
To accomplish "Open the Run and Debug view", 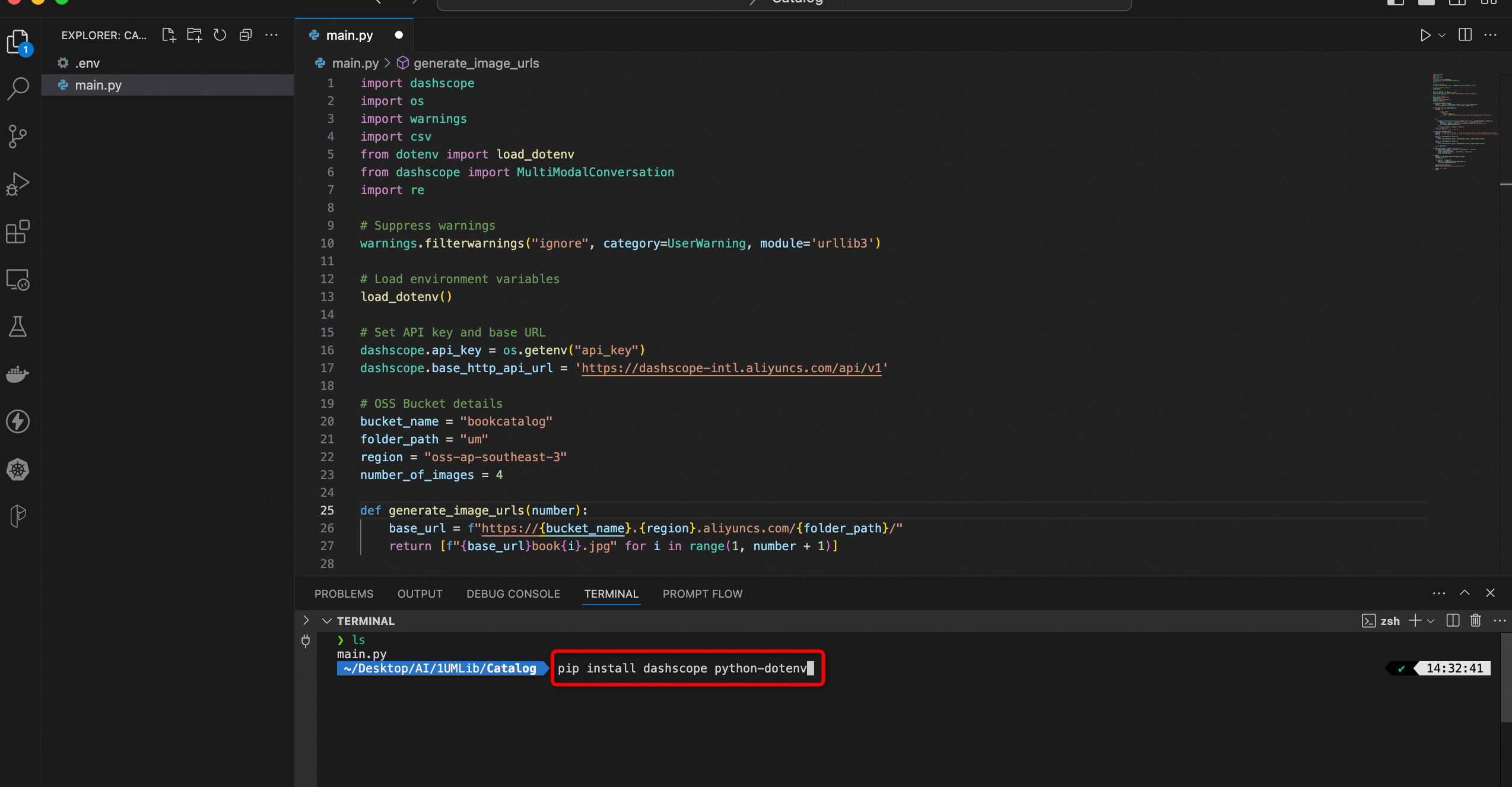I will coord(18,184).
